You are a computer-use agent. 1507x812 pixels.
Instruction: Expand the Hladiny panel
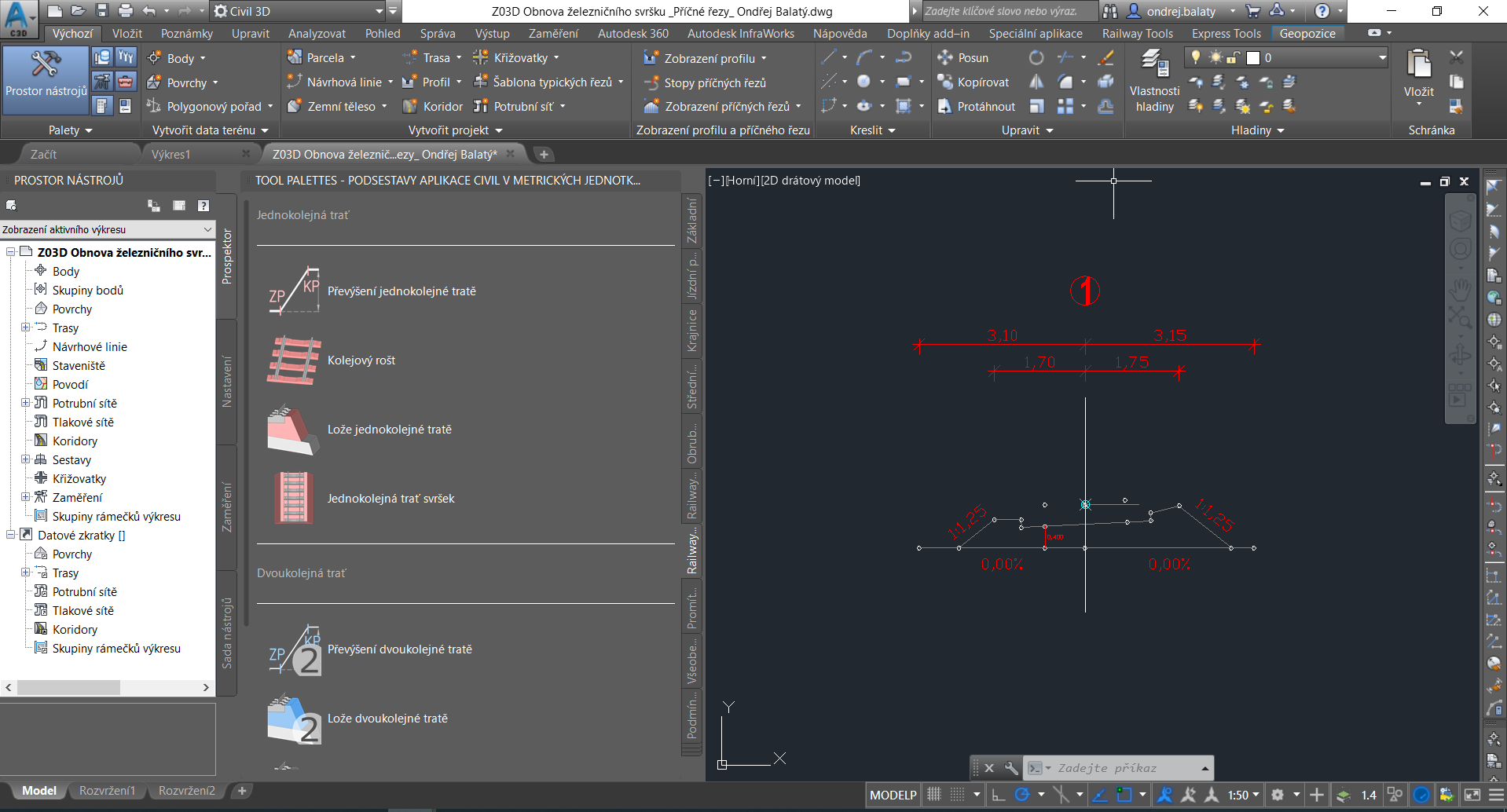pos(1257,130)
